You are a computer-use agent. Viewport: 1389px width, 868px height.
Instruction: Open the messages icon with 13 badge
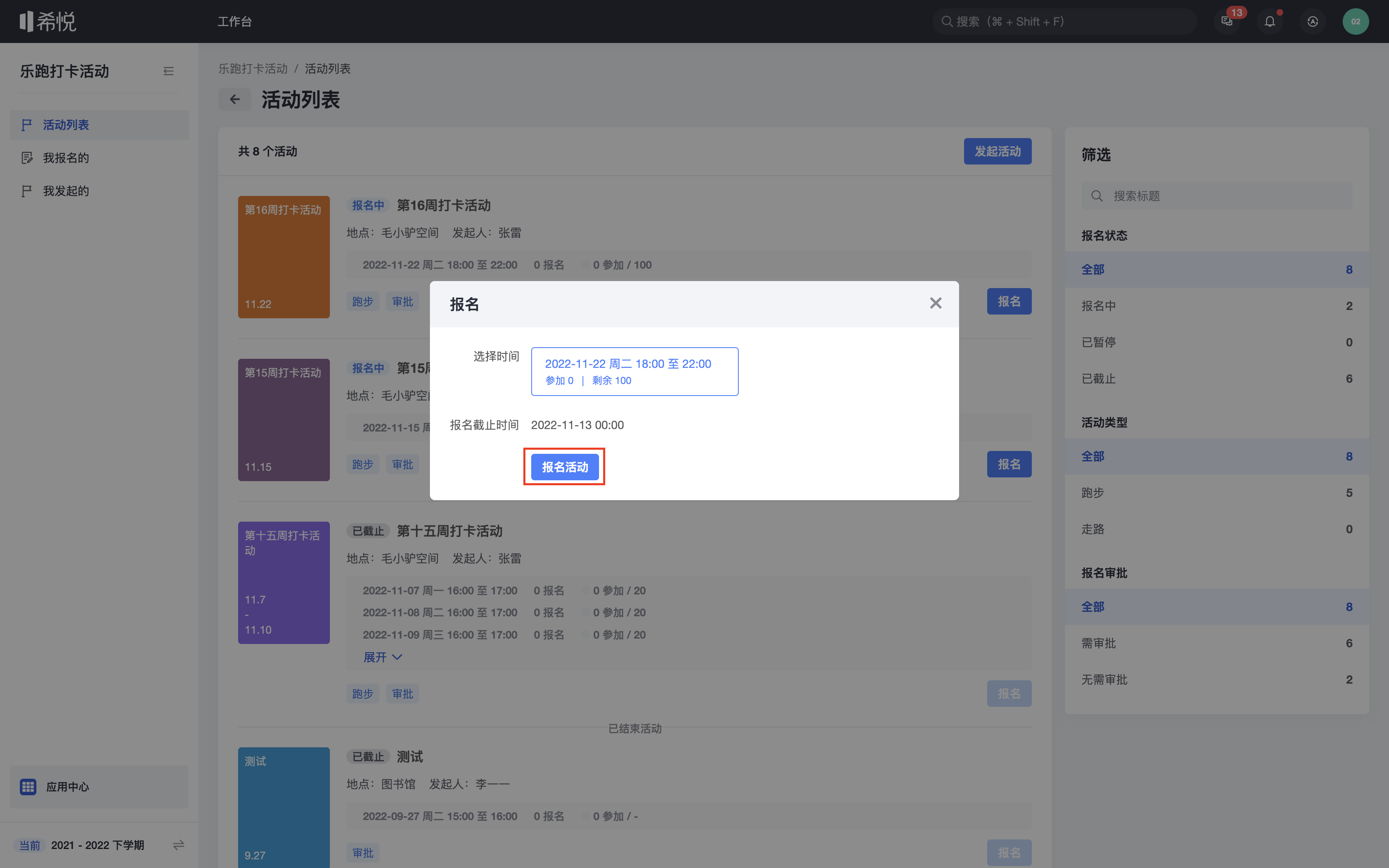pyautogui.click(x=1227, y=22)
